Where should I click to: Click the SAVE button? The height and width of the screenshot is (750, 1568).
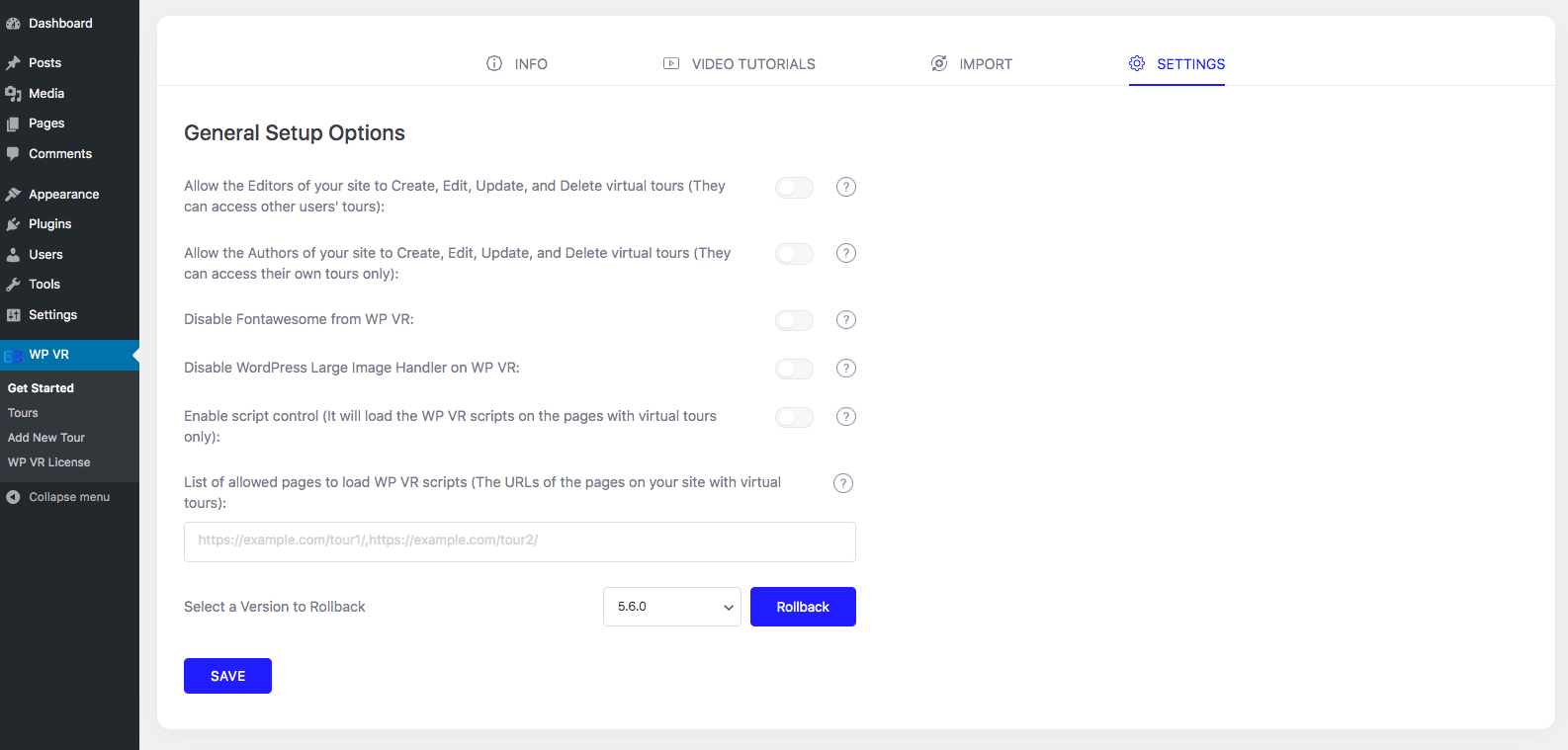tap(227, 676)
